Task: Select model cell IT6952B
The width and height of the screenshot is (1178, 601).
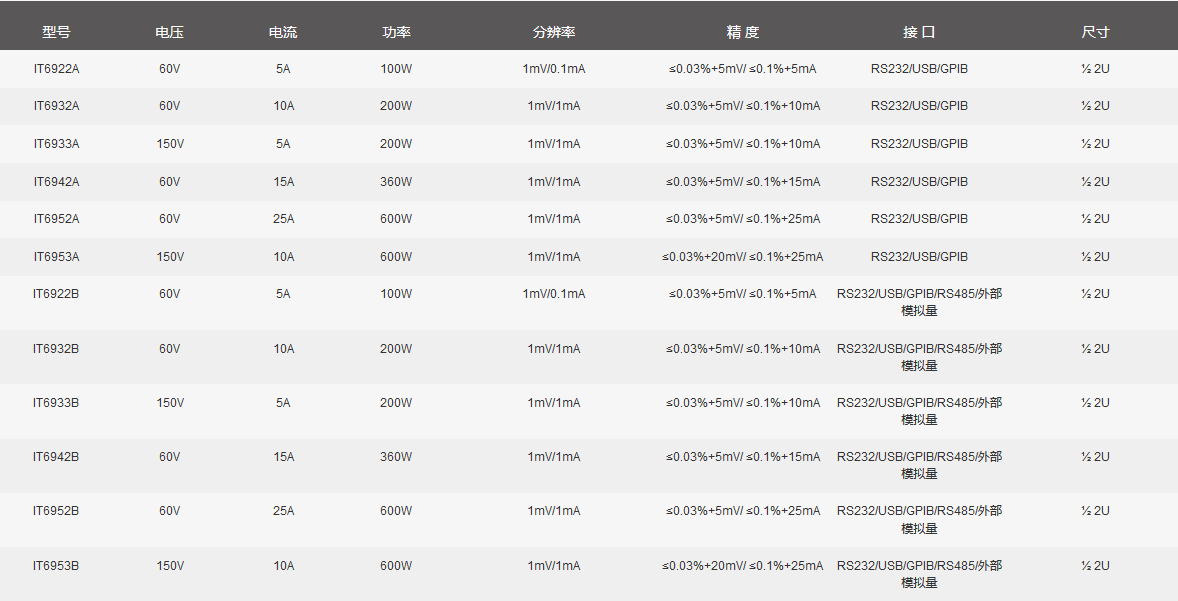Action: pos(56,511)
